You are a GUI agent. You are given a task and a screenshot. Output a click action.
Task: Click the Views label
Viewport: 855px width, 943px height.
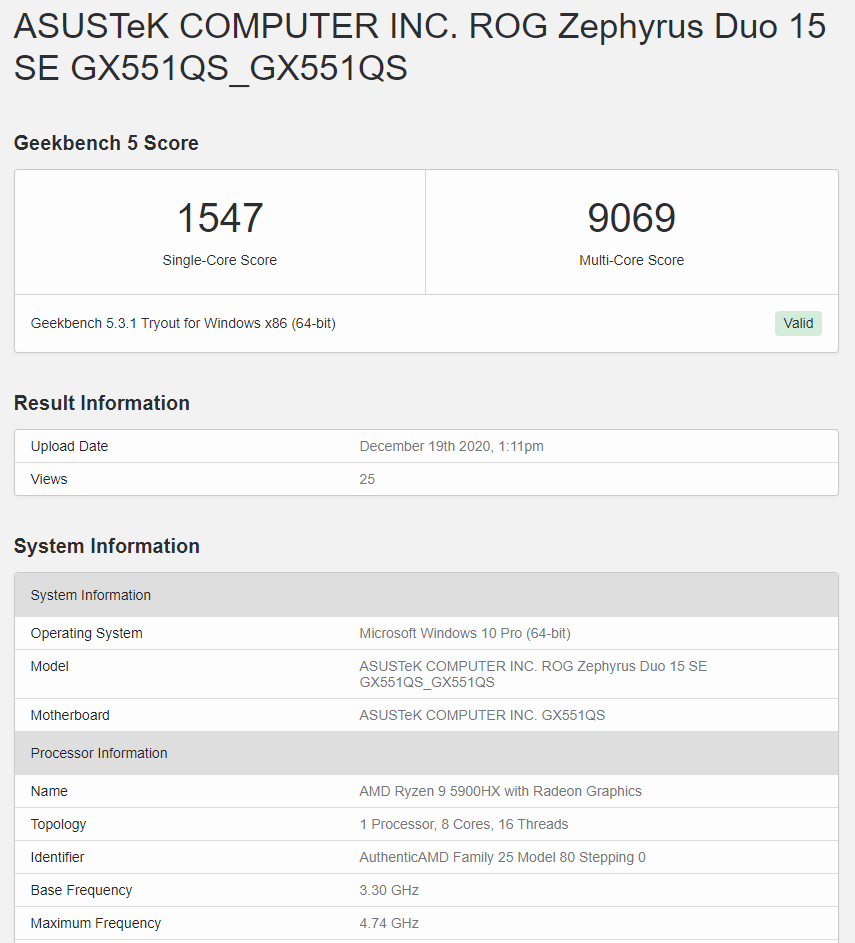point(49,479)
